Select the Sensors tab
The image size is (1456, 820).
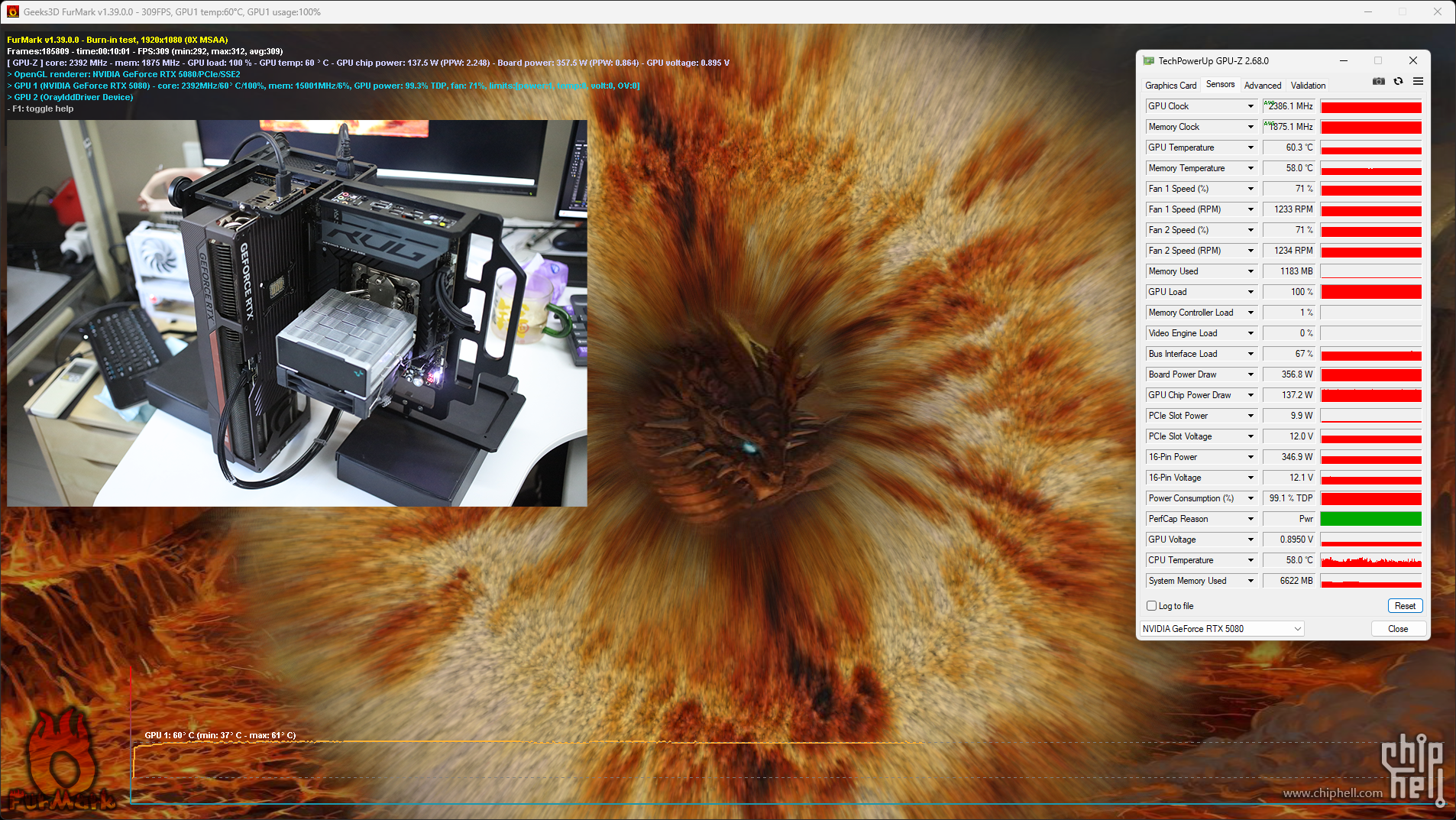tap(1220, 85)
